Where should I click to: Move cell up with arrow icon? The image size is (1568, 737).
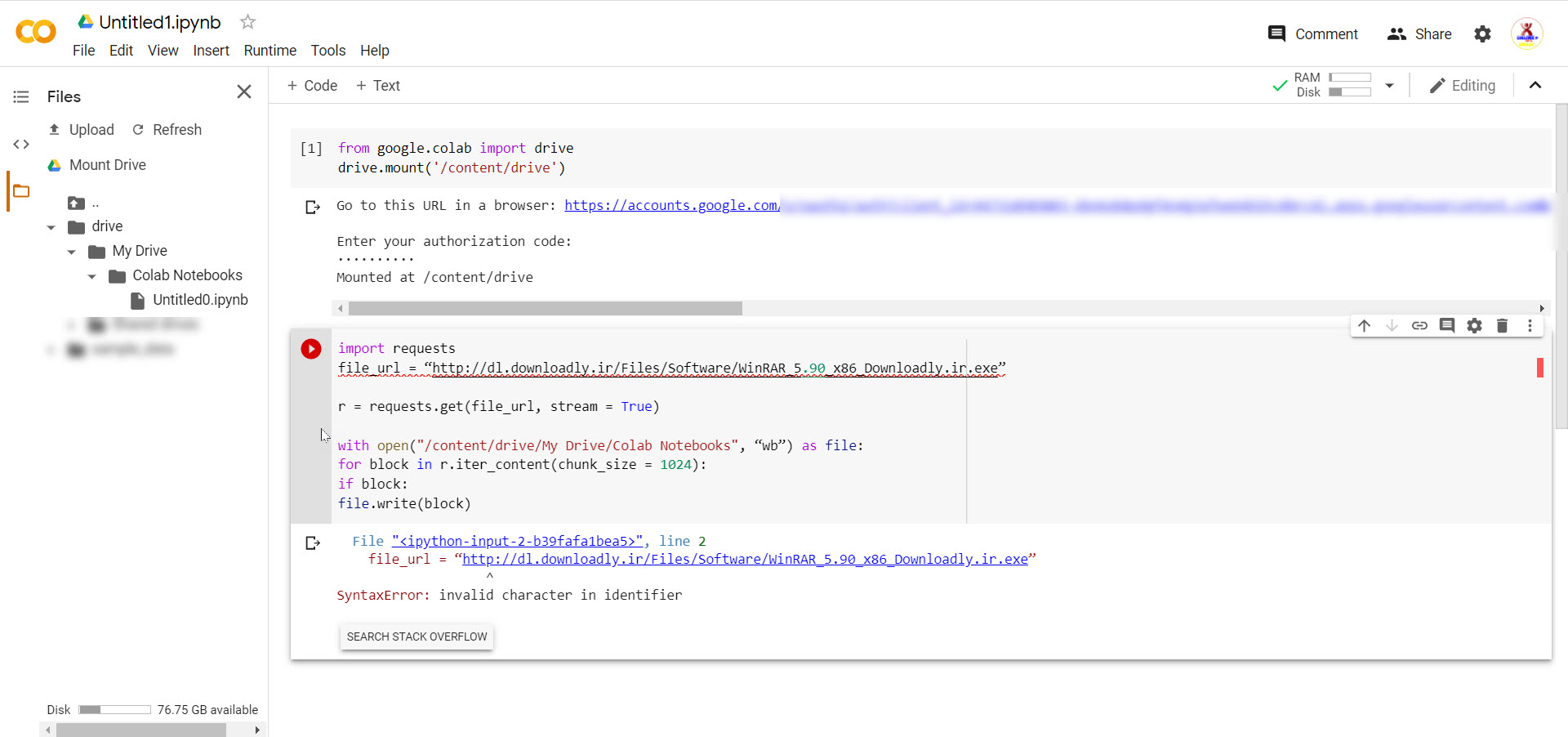tap(1364, 326)
